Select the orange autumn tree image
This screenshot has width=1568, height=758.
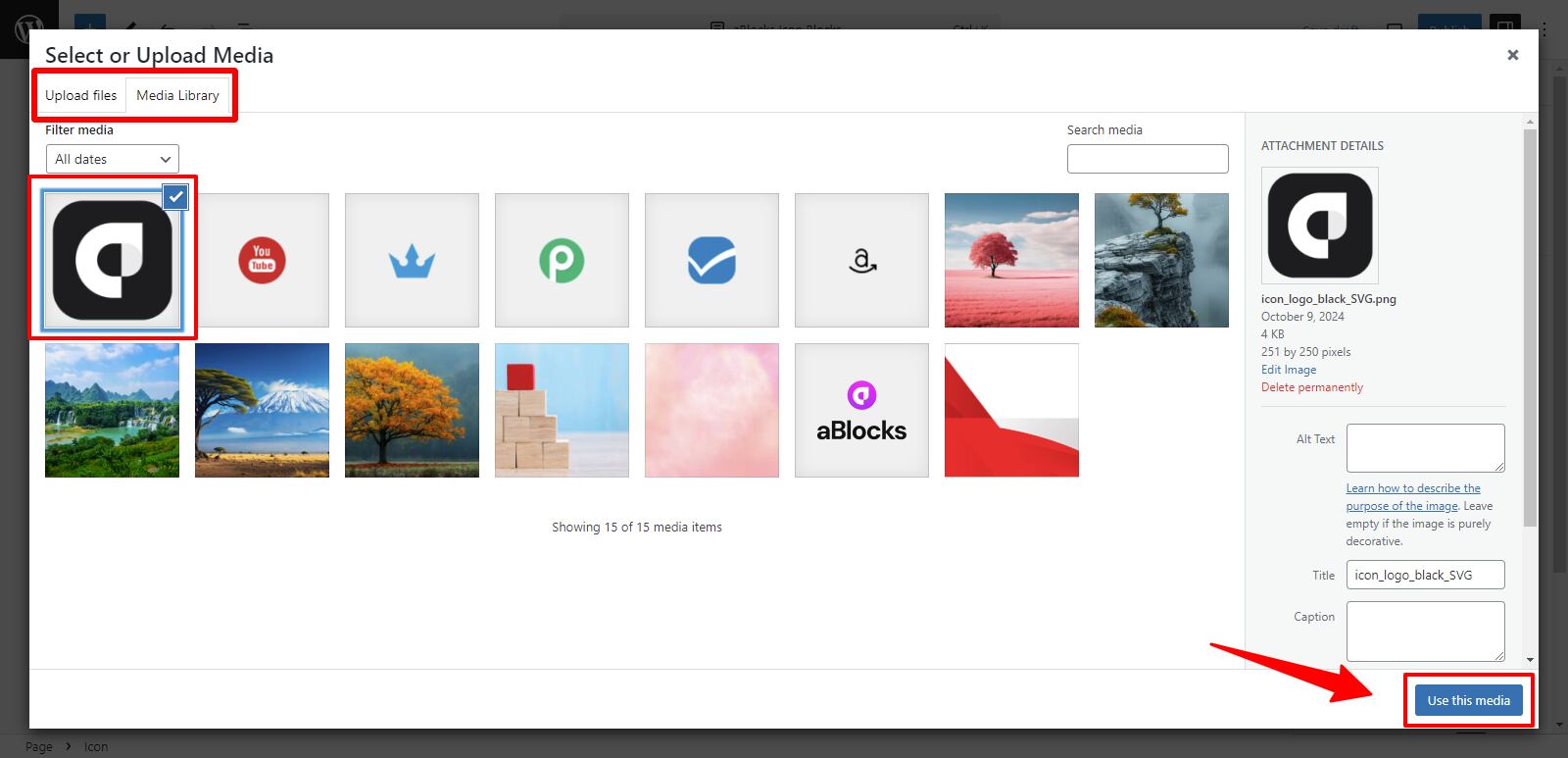412,410
